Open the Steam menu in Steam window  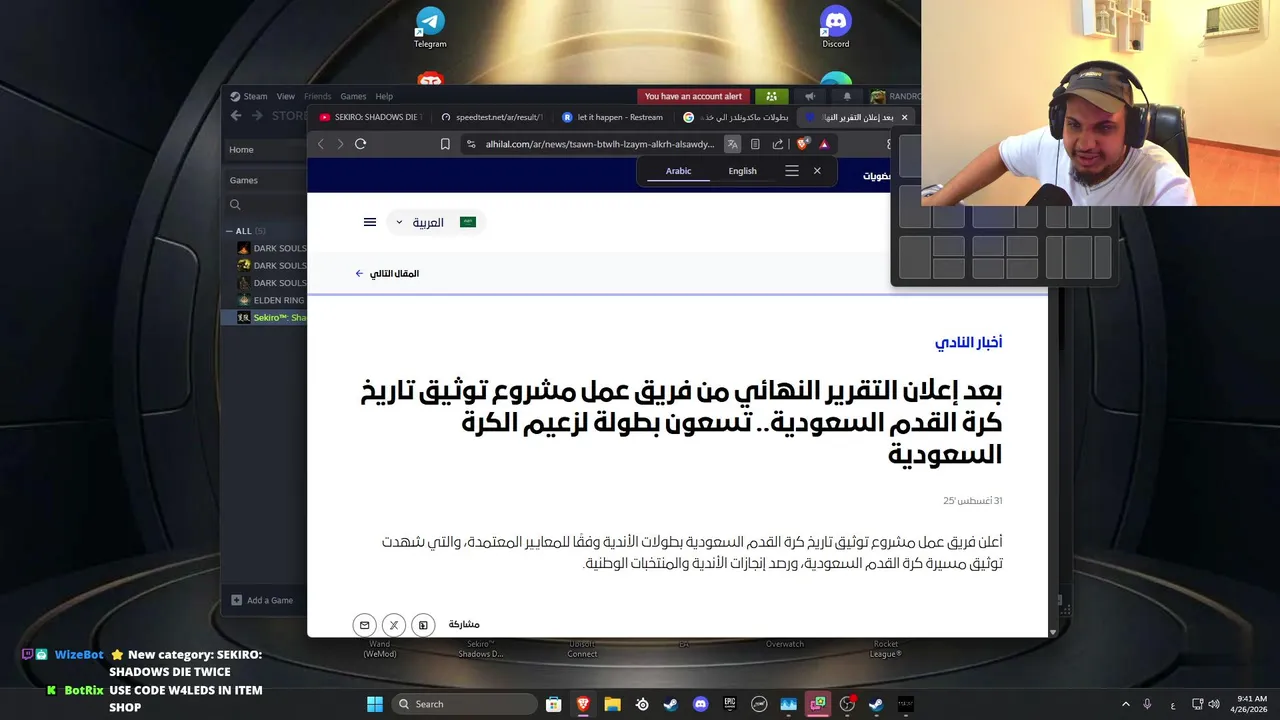tap(249, 96)
